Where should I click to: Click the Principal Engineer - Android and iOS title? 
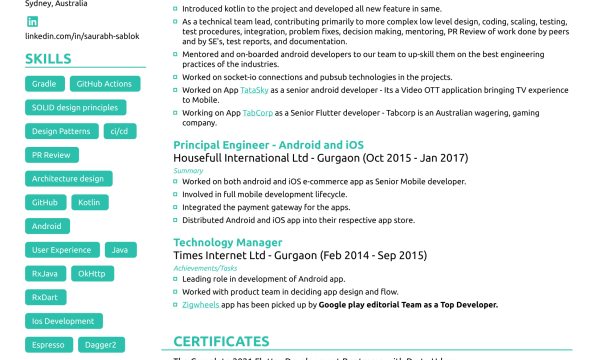268,145
